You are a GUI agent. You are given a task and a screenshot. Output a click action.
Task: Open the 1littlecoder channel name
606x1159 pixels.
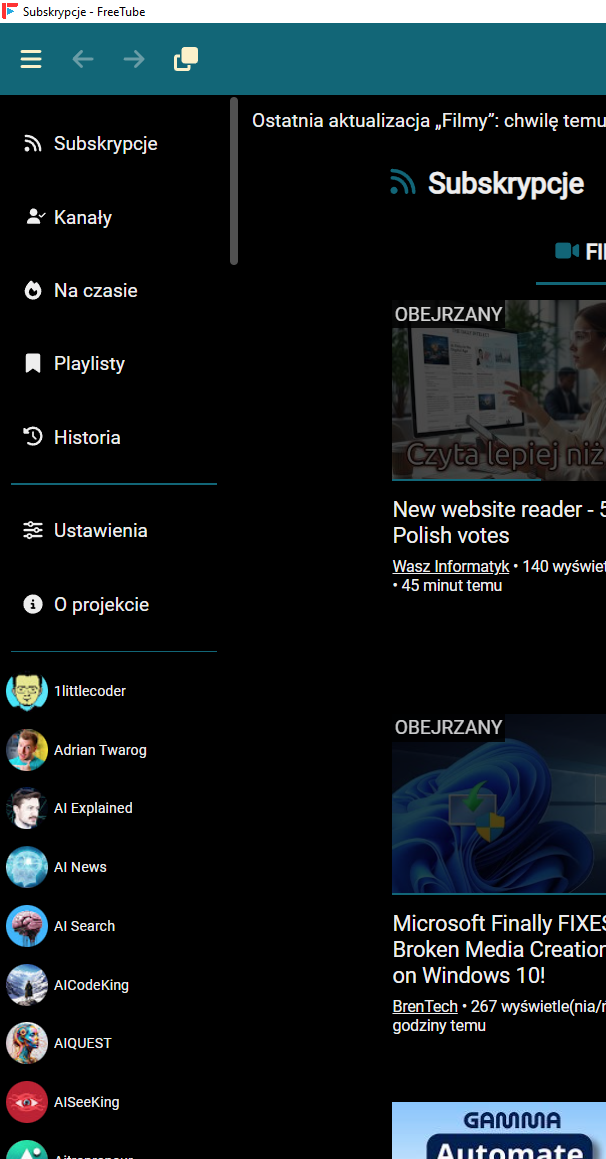click(90, 691)
